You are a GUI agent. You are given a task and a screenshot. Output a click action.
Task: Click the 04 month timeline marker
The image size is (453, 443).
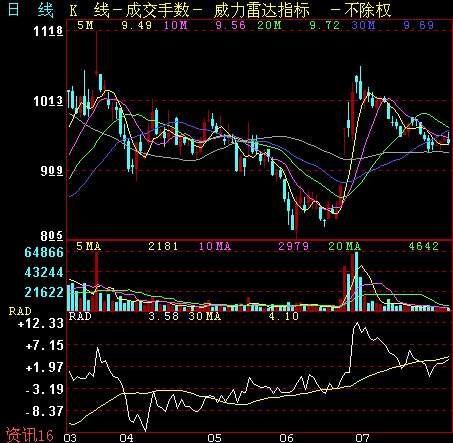coord(126,438)
